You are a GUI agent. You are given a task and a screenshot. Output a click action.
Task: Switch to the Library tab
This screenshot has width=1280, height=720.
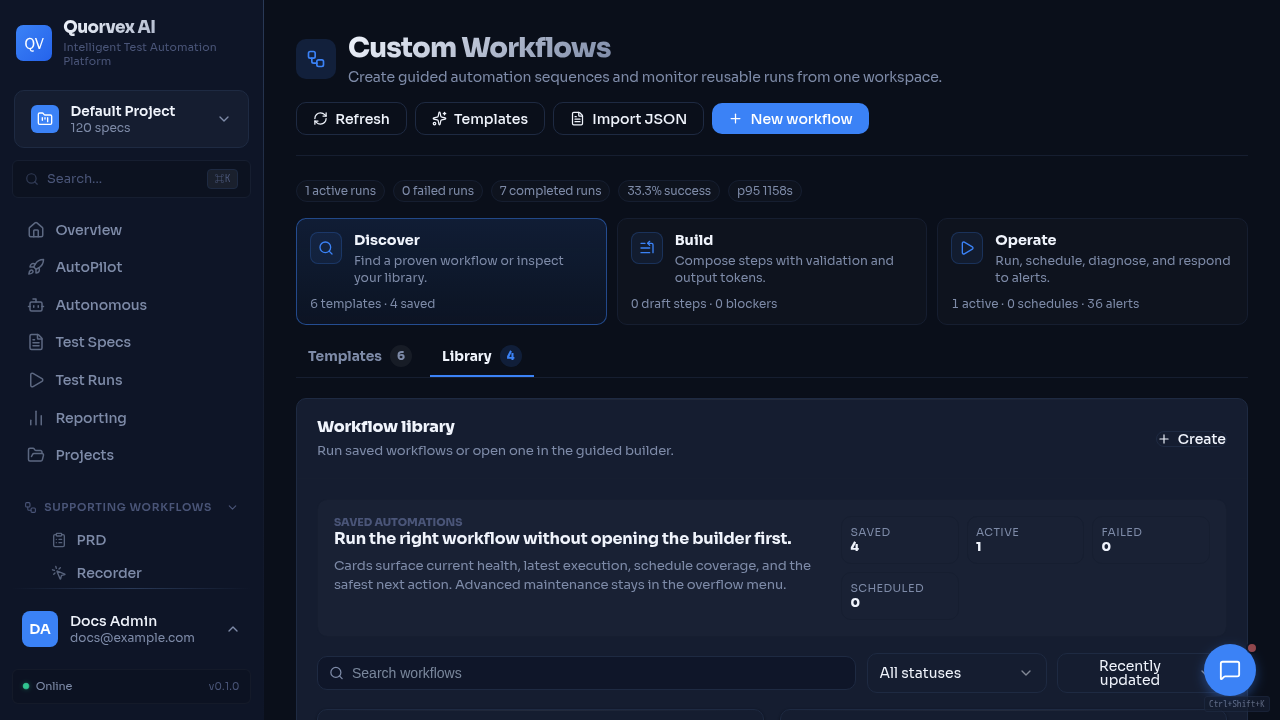click(482, 356)
